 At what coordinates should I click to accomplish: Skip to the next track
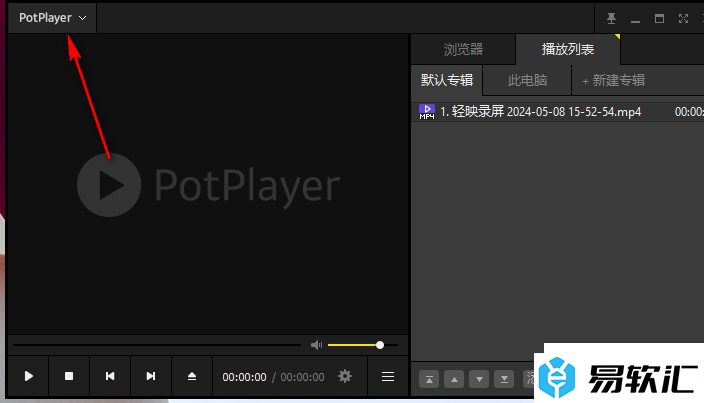pyautogui.click(x=151, y=376)
